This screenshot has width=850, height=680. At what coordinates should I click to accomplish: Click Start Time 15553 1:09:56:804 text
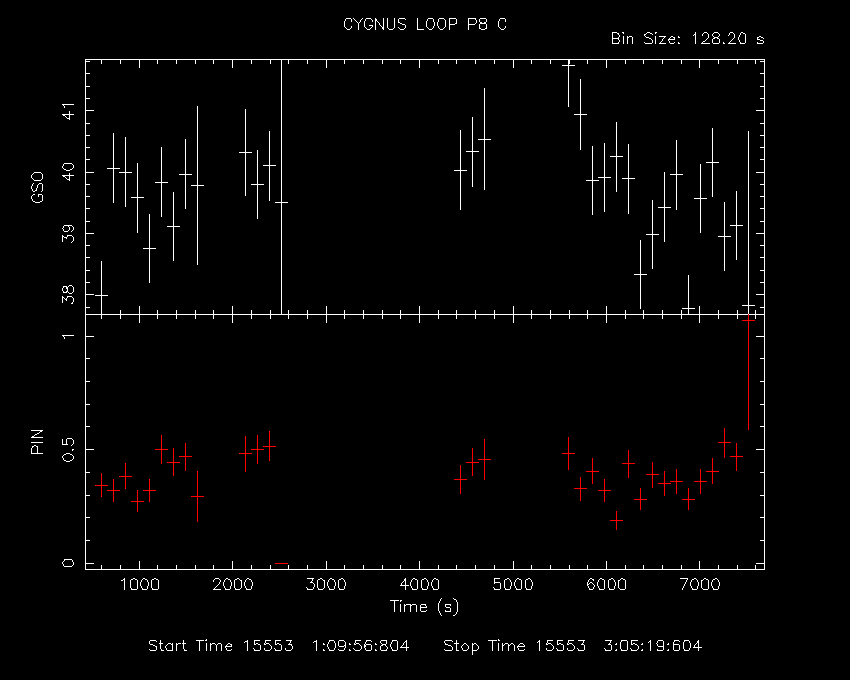pos(279,646)
